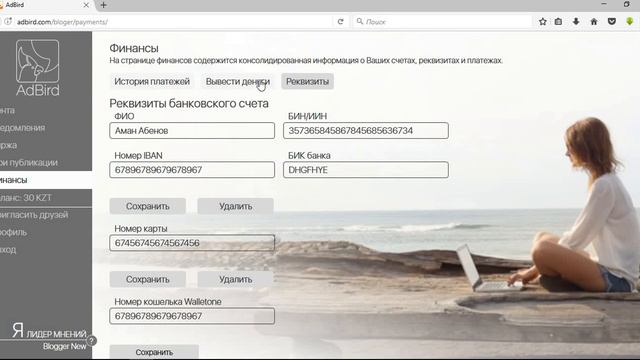Viewport: 640px width, 360px height.
Task: Delete card number with Удалить
Action: [236, 279]
